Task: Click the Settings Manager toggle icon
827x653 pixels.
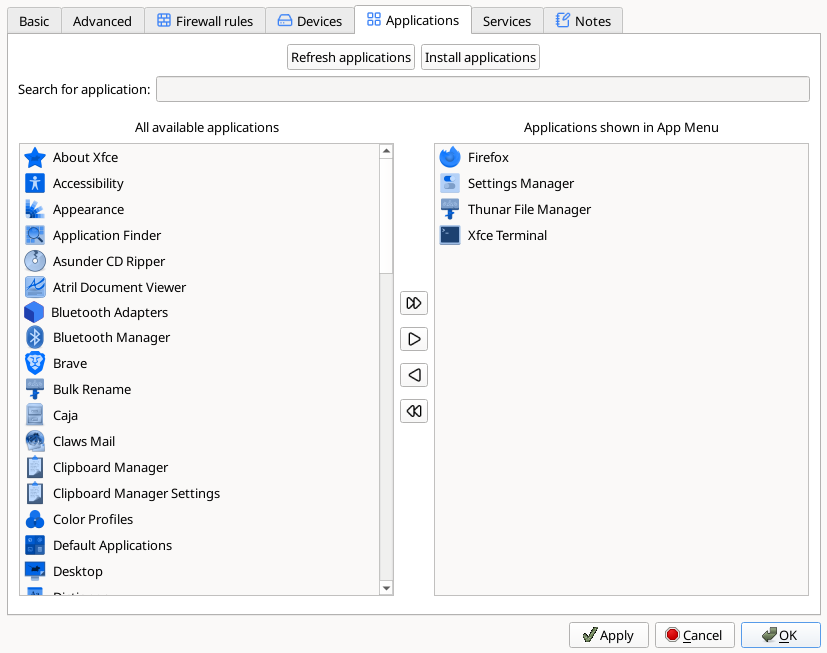Action: click(x=450, y=183)
